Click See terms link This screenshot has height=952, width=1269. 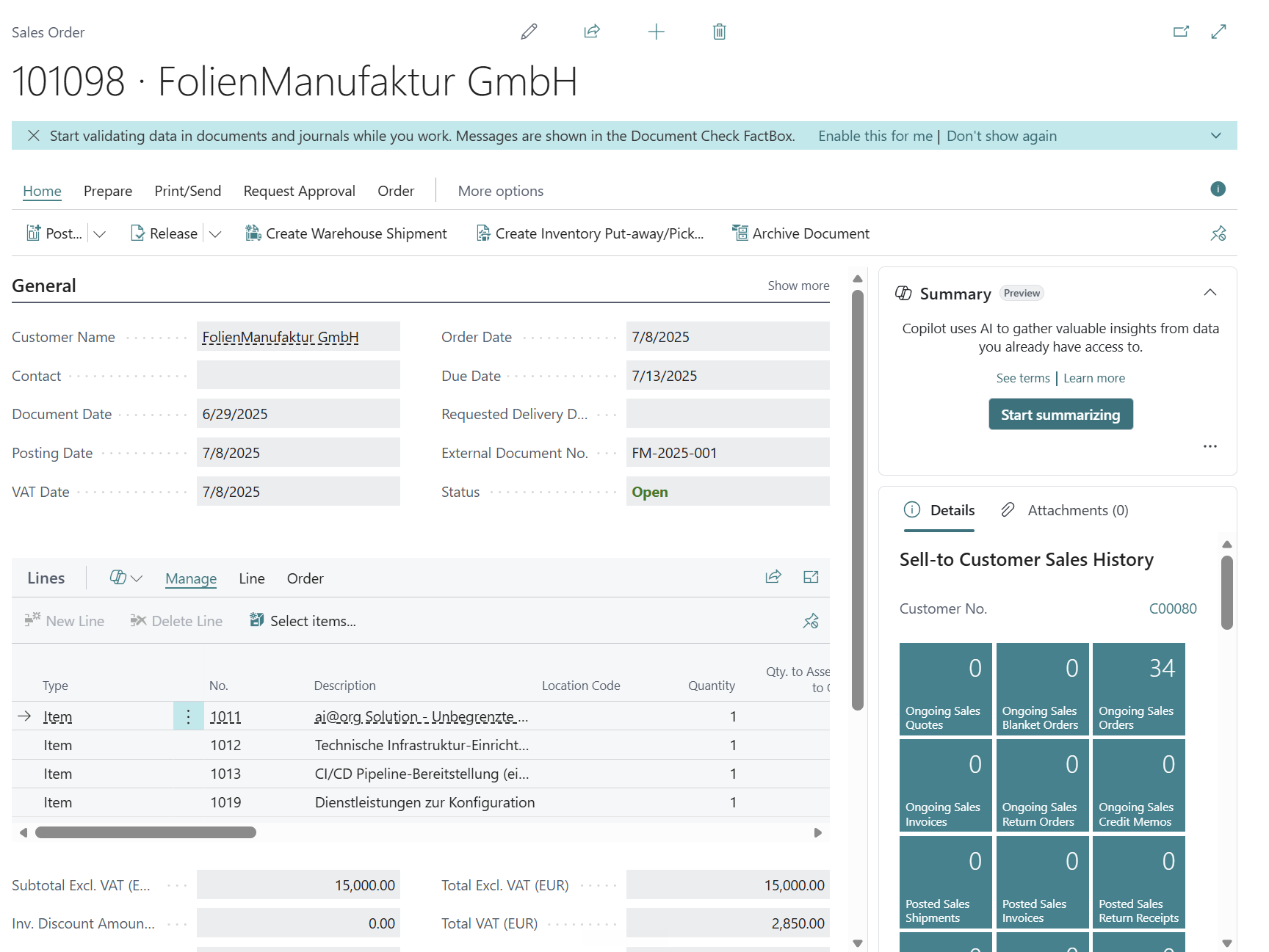point(1023,378)
